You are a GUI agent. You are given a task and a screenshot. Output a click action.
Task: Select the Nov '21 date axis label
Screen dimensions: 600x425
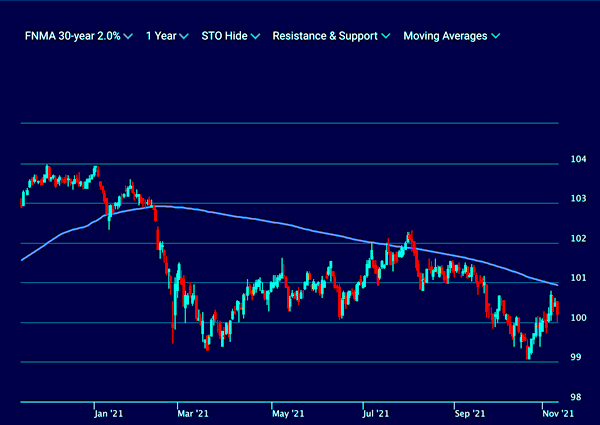point(557,412)
